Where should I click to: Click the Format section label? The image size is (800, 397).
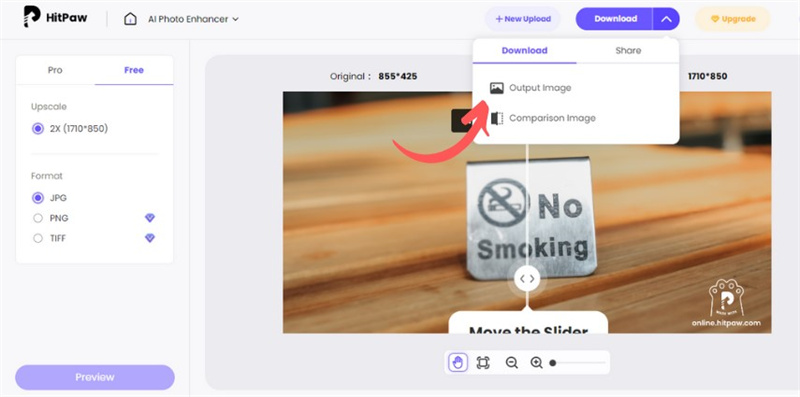[x=47, y=176]
